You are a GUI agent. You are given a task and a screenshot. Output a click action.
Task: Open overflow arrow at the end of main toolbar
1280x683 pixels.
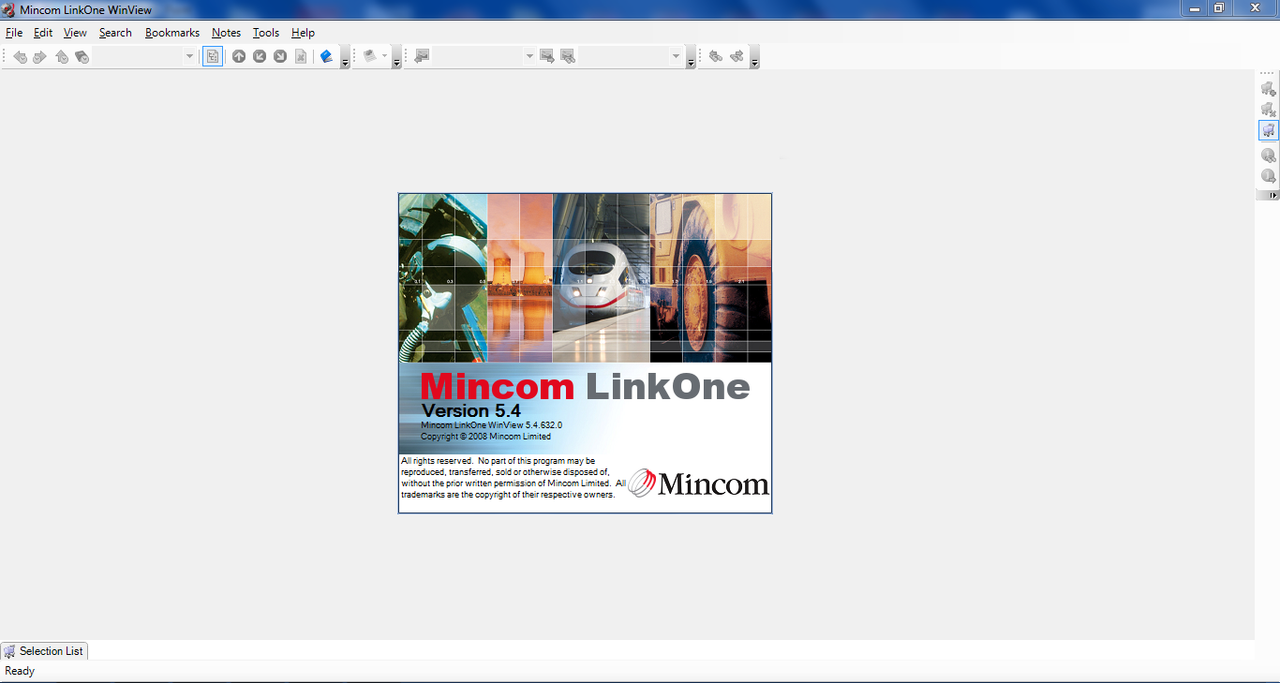pos(754,58)
